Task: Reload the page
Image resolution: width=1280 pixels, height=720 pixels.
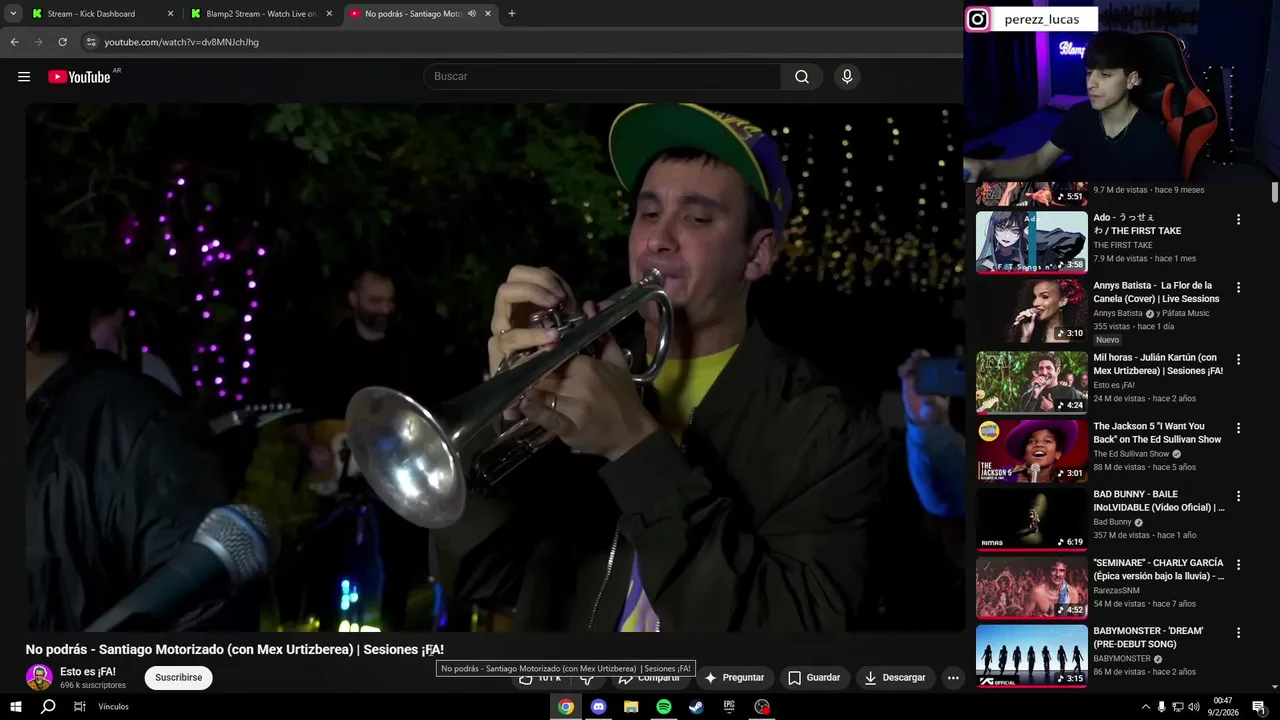Action: [62, 42]
